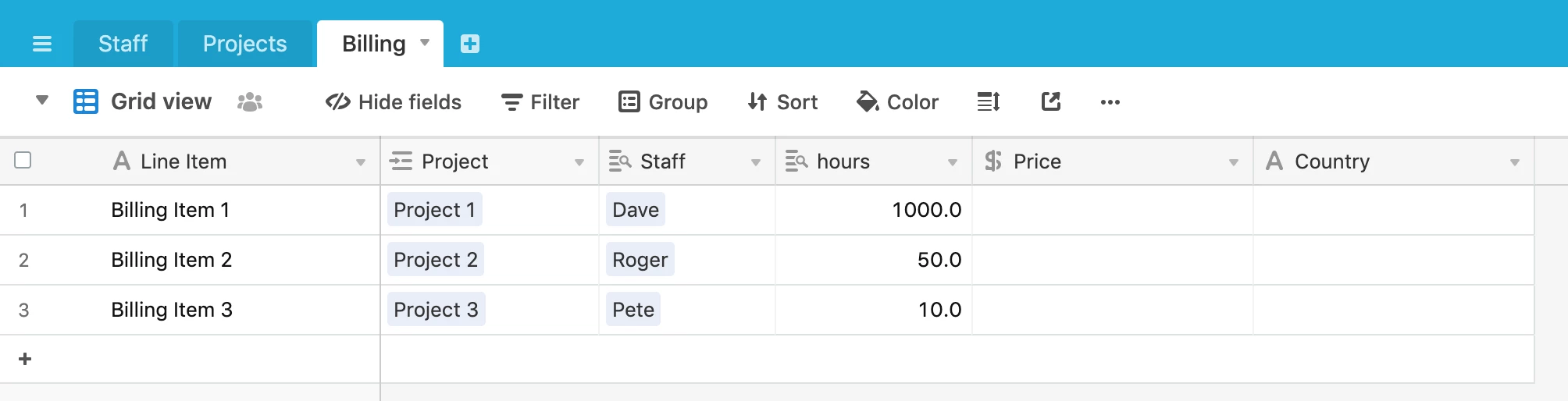Screen dimensions: 1568x401
Task: Click the Grid view table icon
Action: (x=86, y=101)
